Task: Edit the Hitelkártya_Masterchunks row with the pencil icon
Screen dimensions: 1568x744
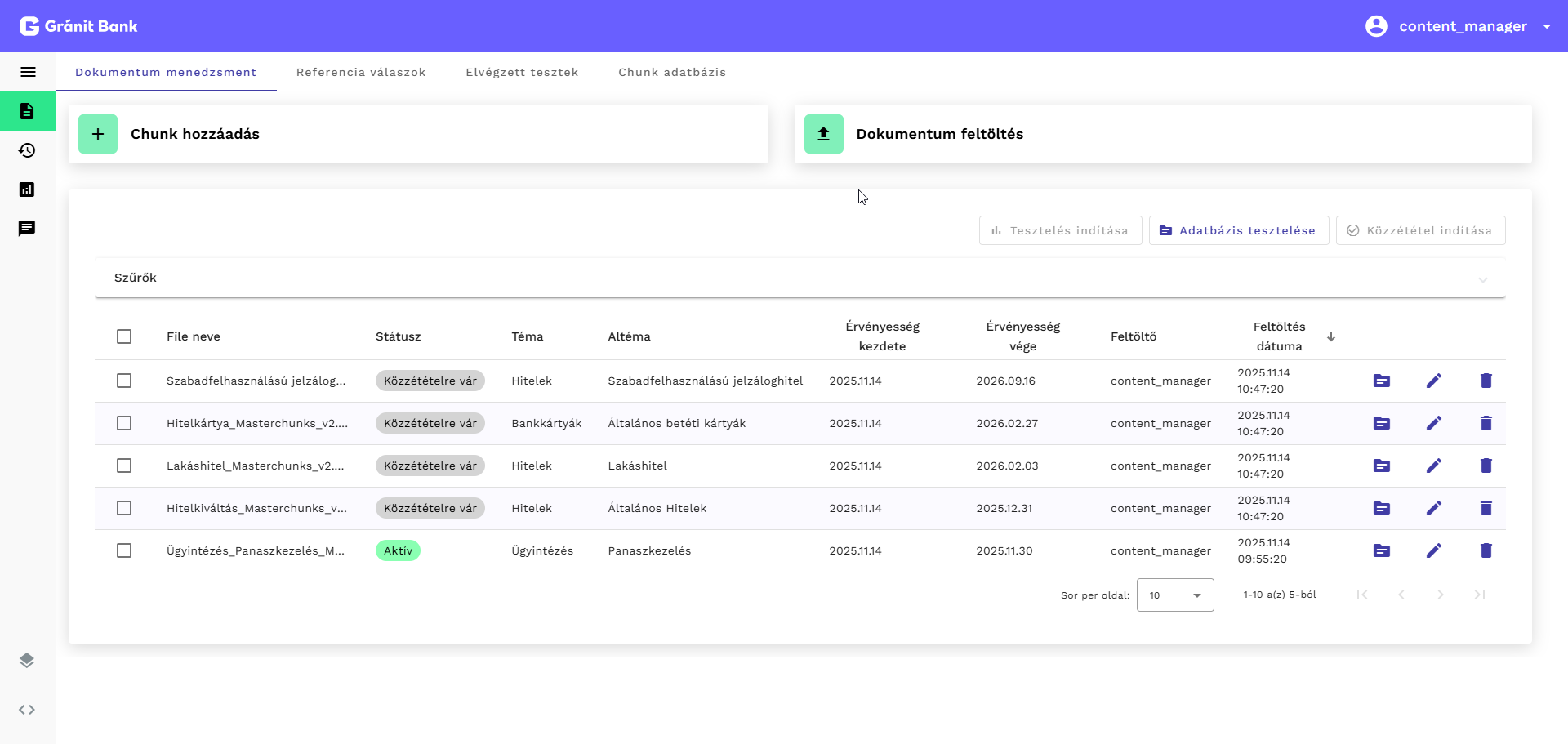Action: tap(1433, 423)
